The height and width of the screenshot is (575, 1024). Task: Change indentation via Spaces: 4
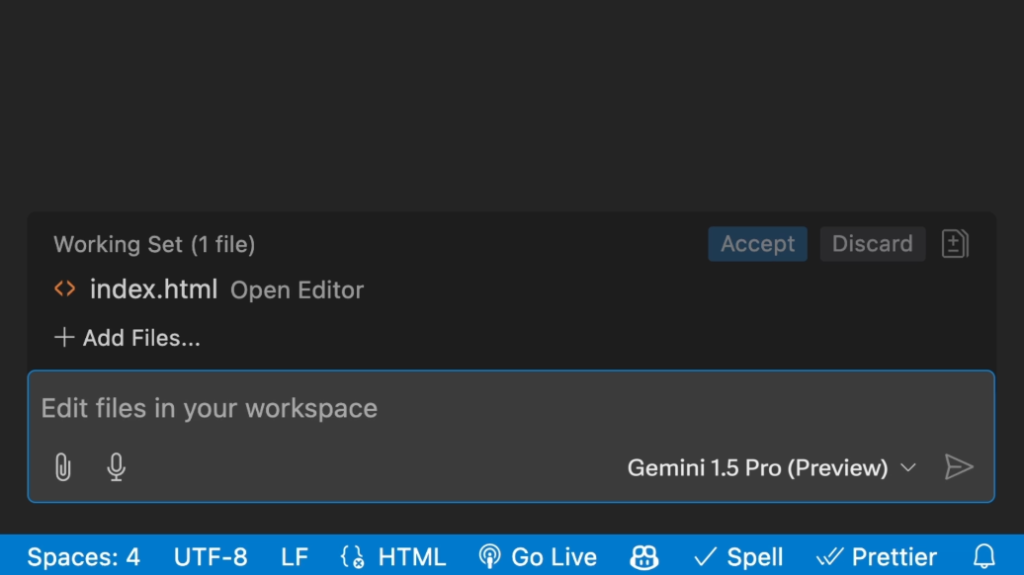84,557
